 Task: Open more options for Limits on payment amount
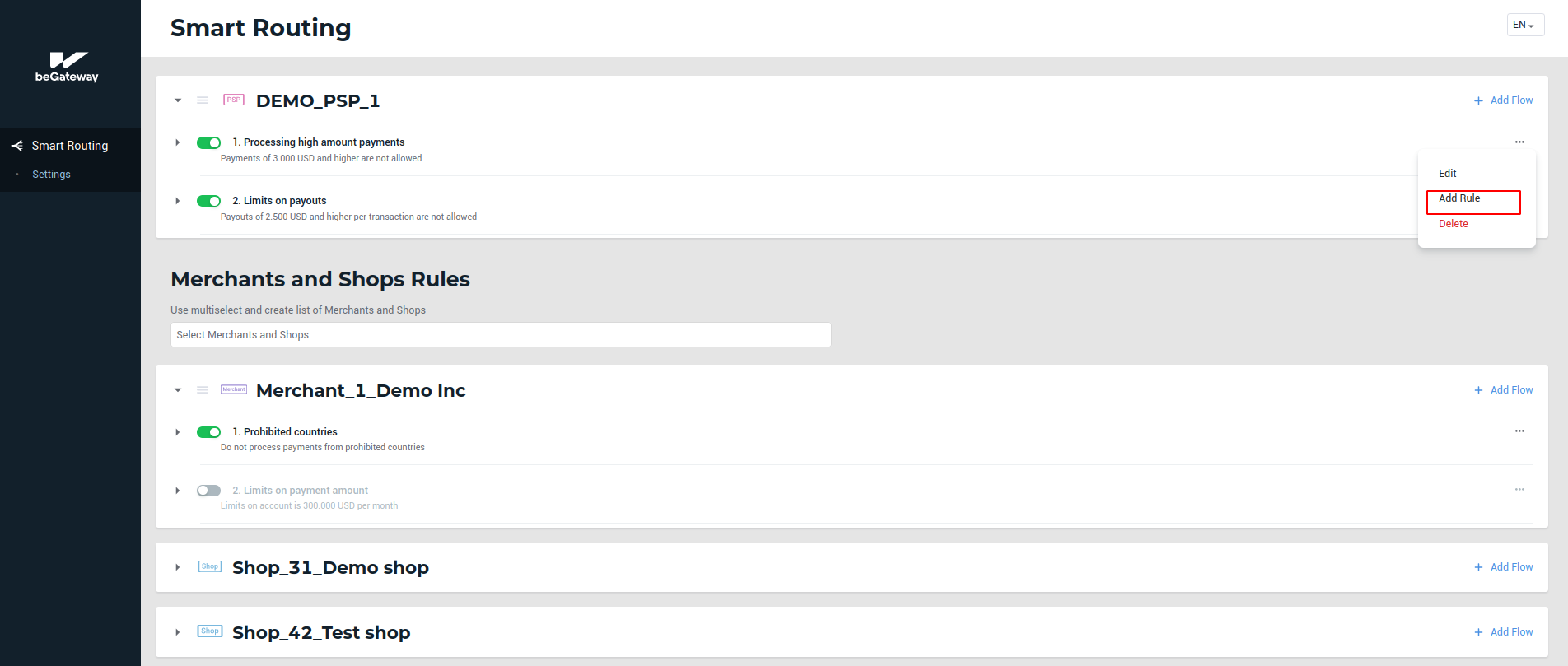point(1519,490)
